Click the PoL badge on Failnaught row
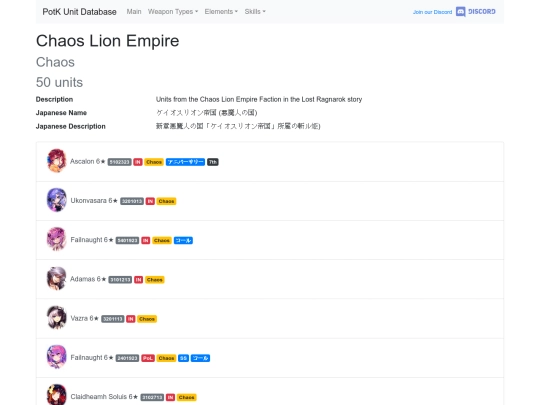 [x=148, y=358]
